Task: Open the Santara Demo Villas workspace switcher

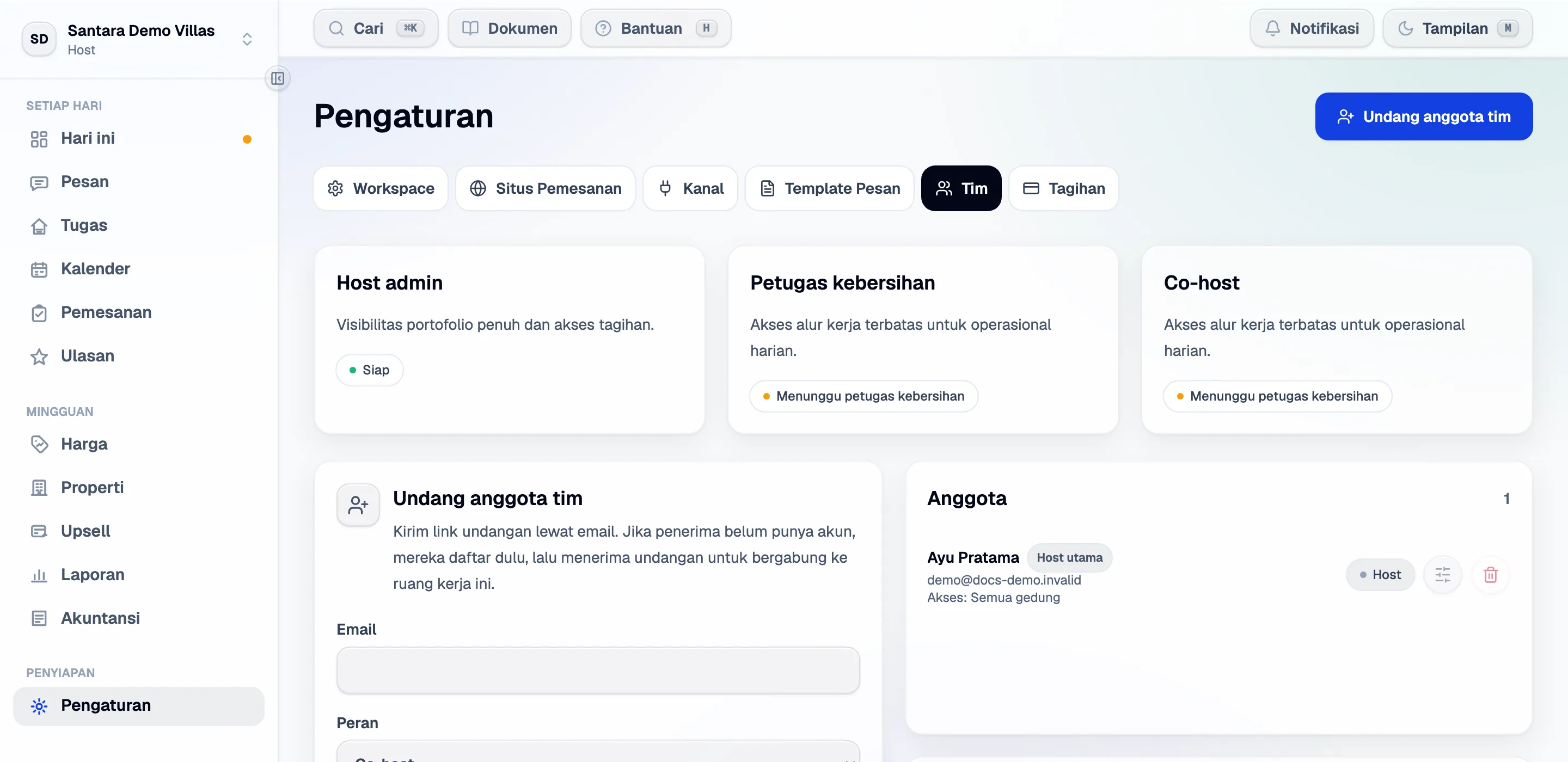Action: pos(139,39)
